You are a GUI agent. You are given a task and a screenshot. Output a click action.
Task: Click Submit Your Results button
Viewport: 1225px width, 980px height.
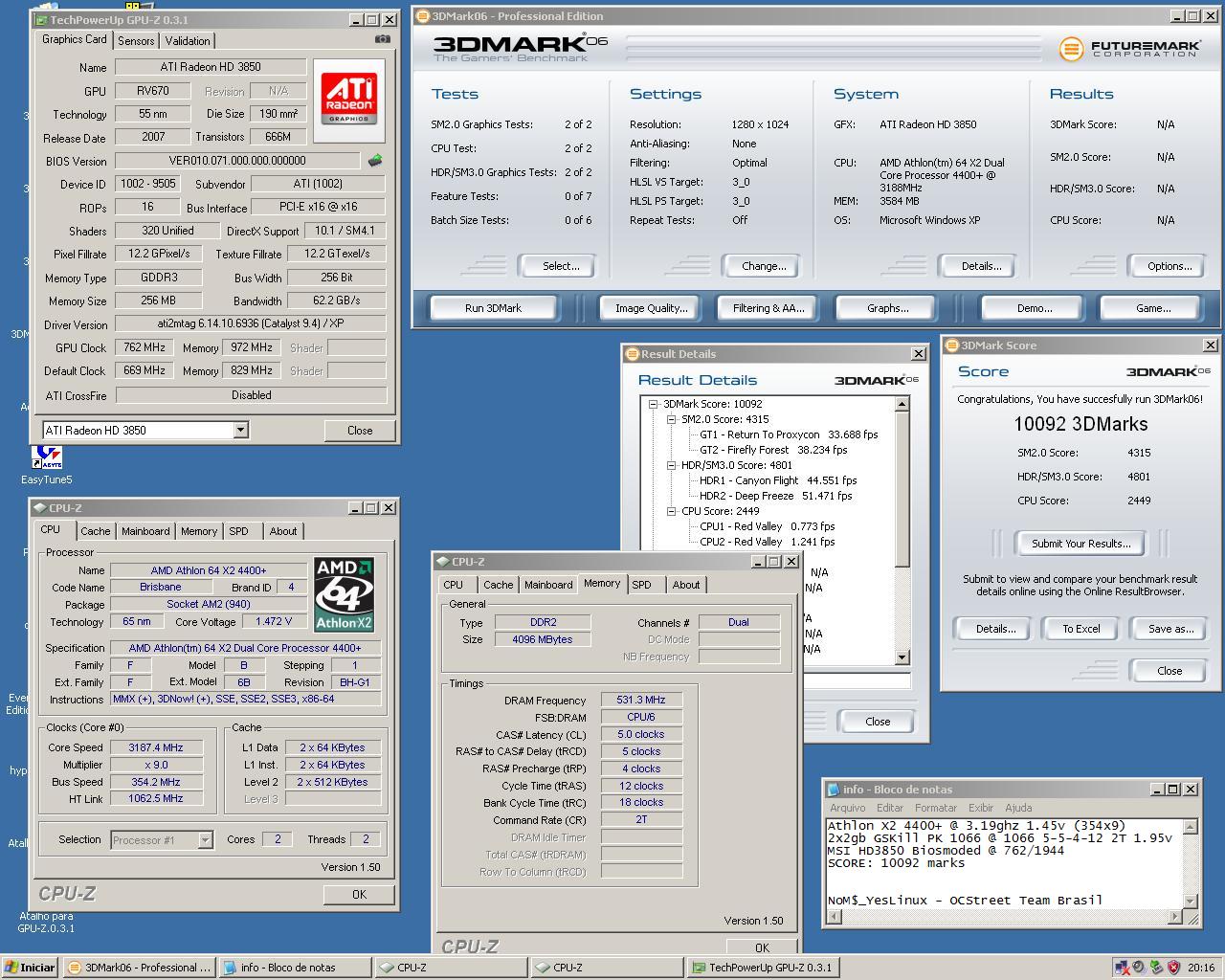coord(1080,544)
